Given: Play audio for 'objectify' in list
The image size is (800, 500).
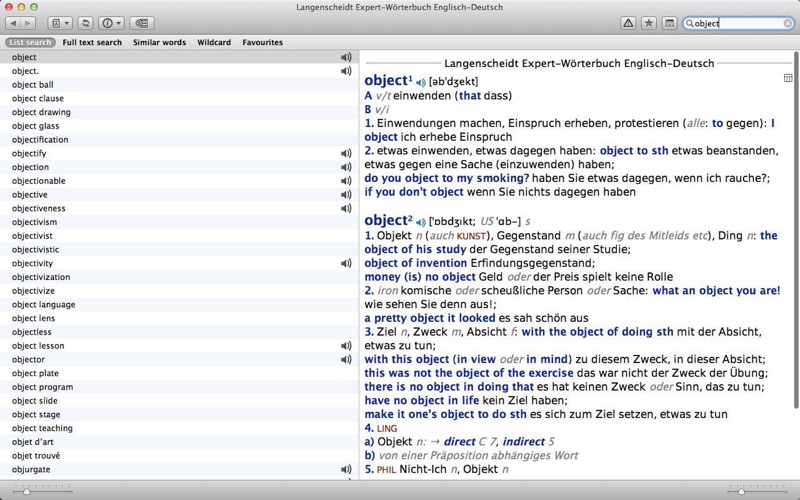Looking at the screenshot, I should click(346, 153).
